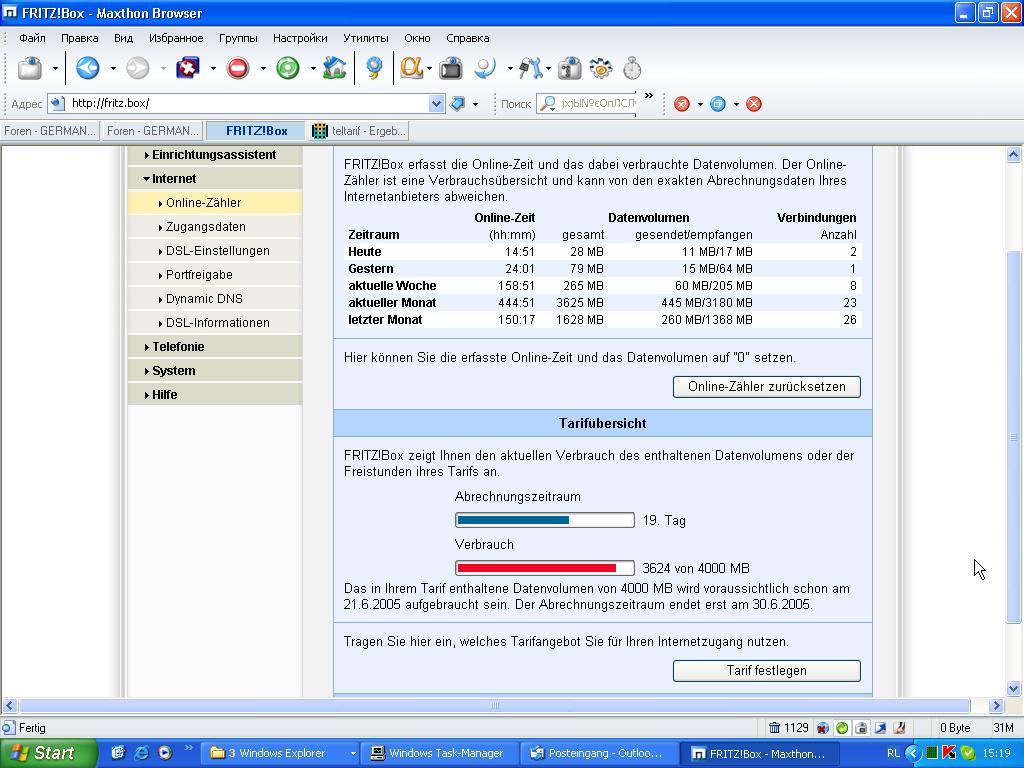Click the Go arrow next to address bar
The height and width of the screenshot is (768, 1024).
coord(458,103)
